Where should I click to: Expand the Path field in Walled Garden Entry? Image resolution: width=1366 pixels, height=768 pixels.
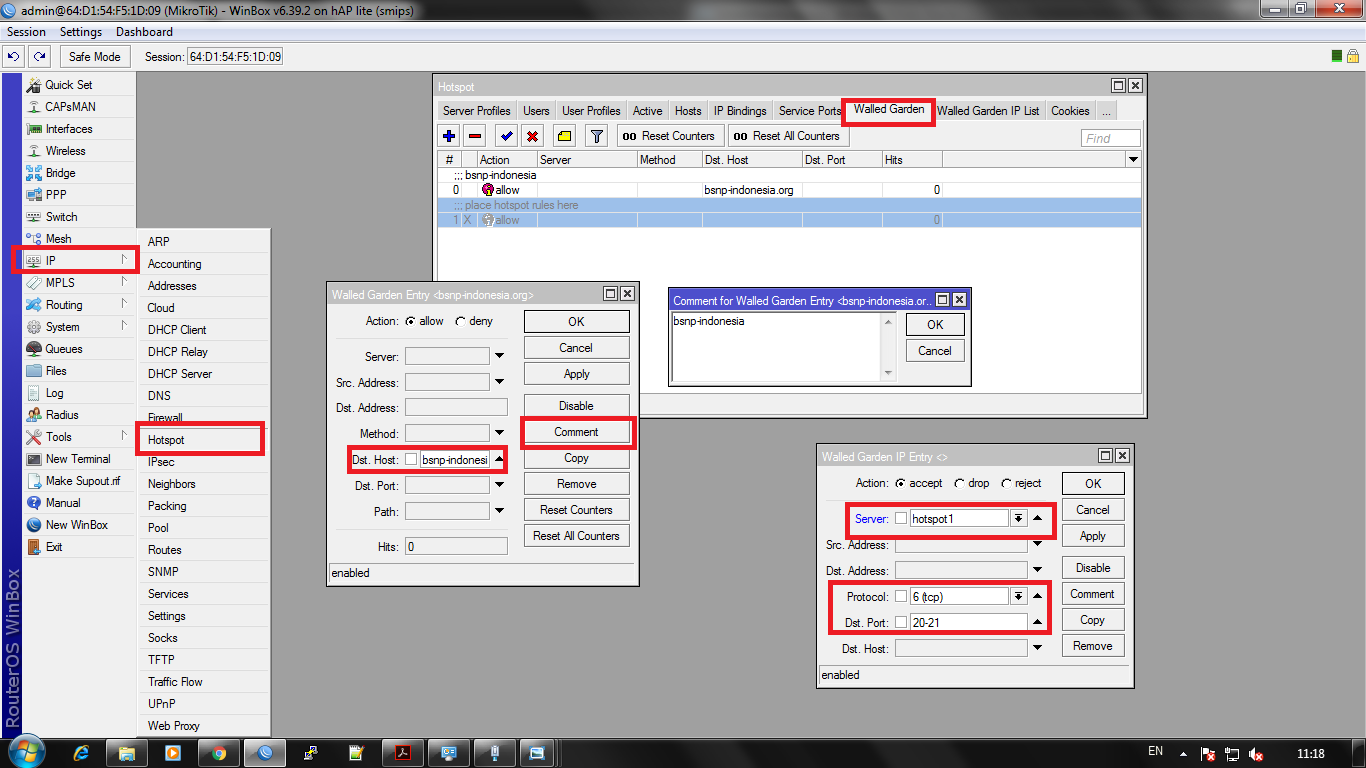click(499, 512)
